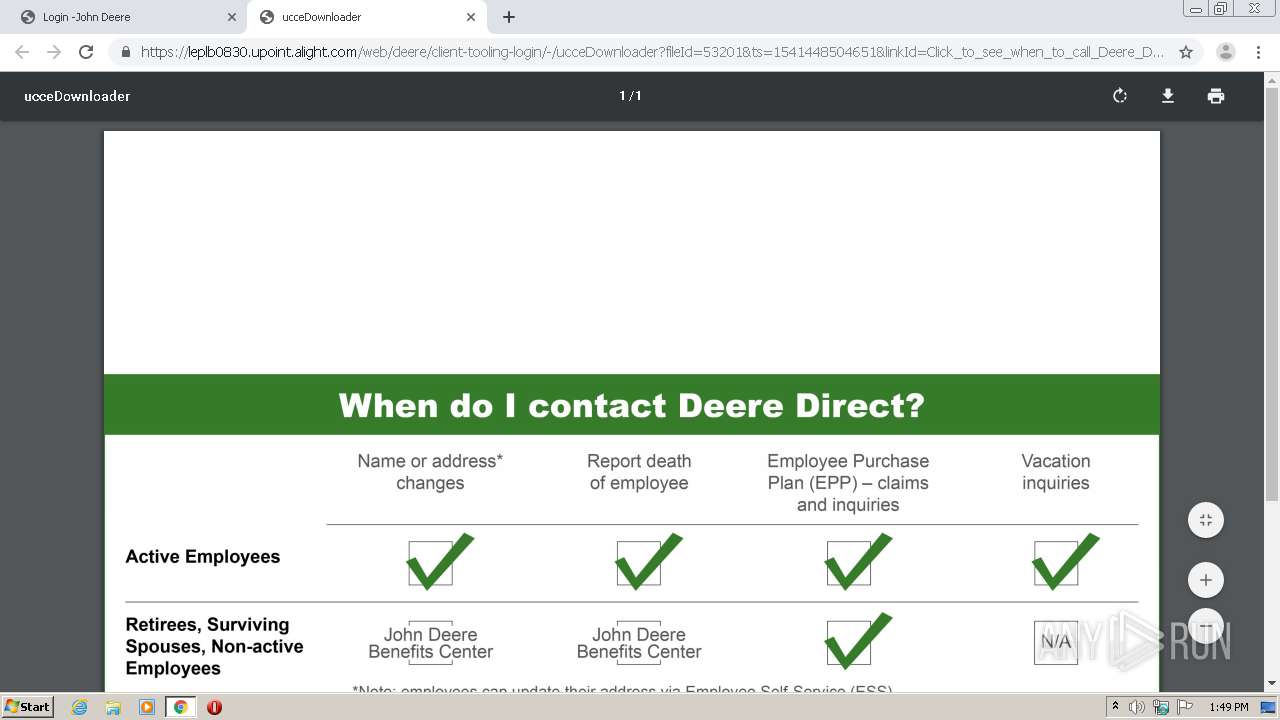
Task: Open the Chrome profile menu
Action: coord(1226,52)
